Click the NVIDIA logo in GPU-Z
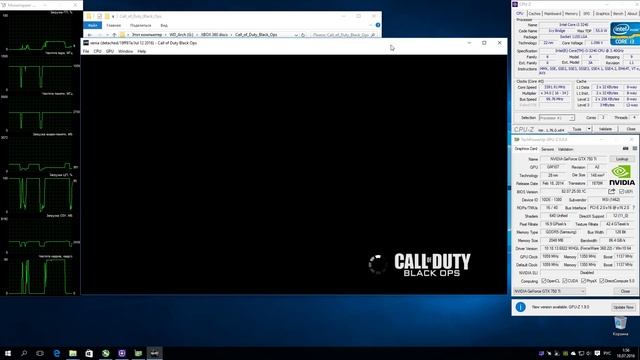 pos(622,176)
